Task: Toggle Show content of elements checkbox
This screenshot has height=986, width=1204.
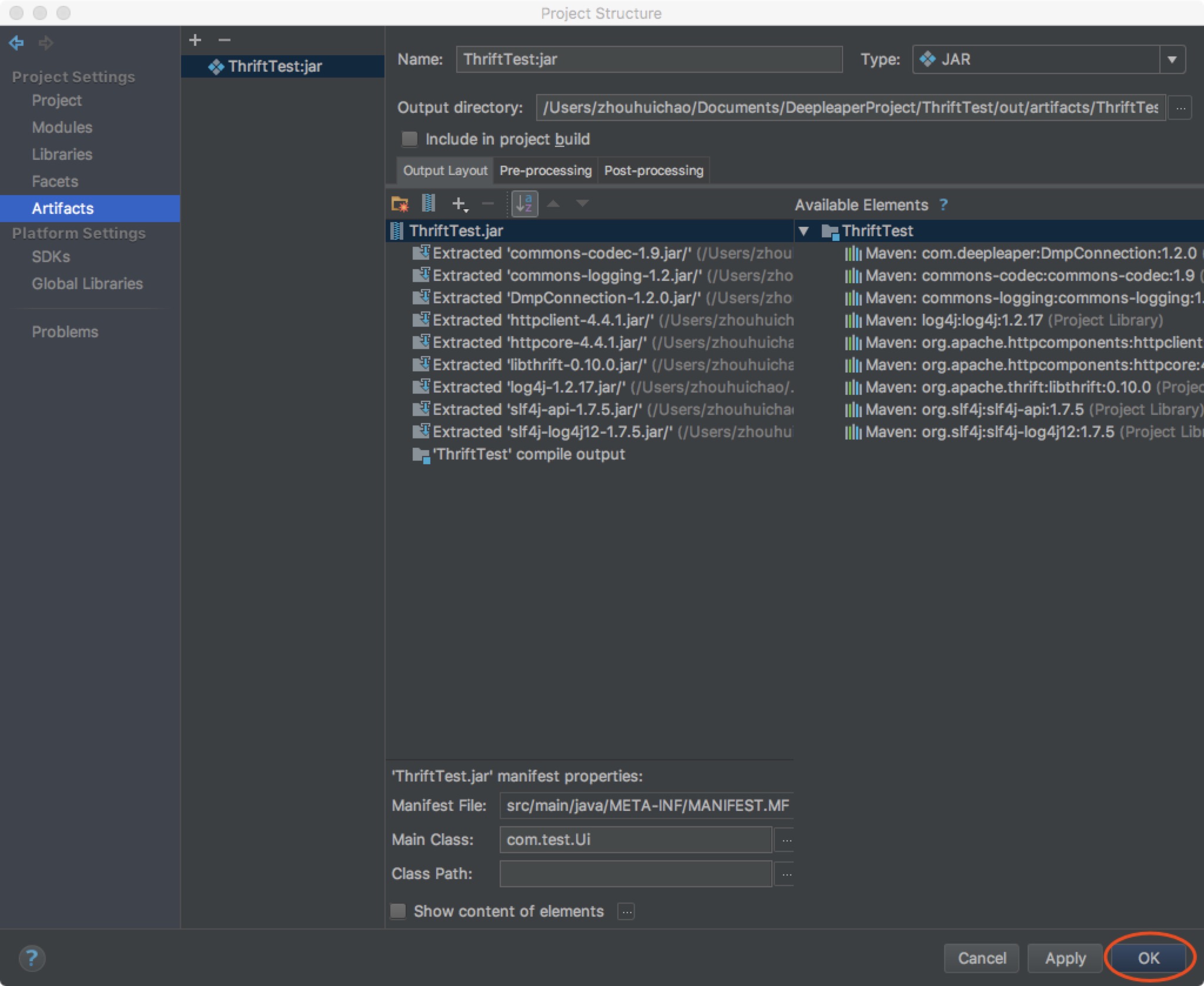Action: [x=398, y=911]
